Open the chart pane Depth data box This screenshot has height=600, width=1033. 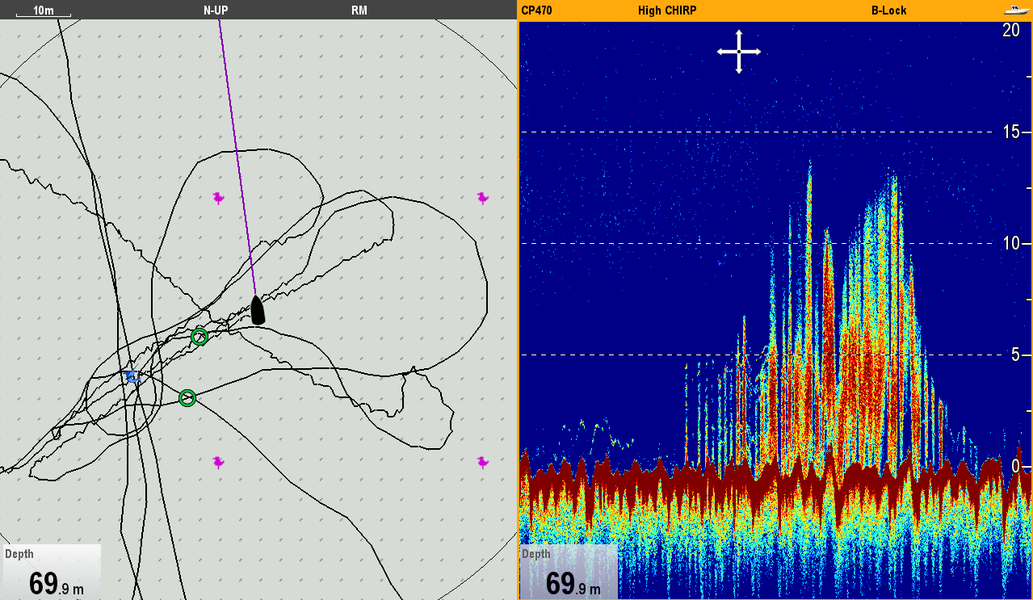(50, 573)
